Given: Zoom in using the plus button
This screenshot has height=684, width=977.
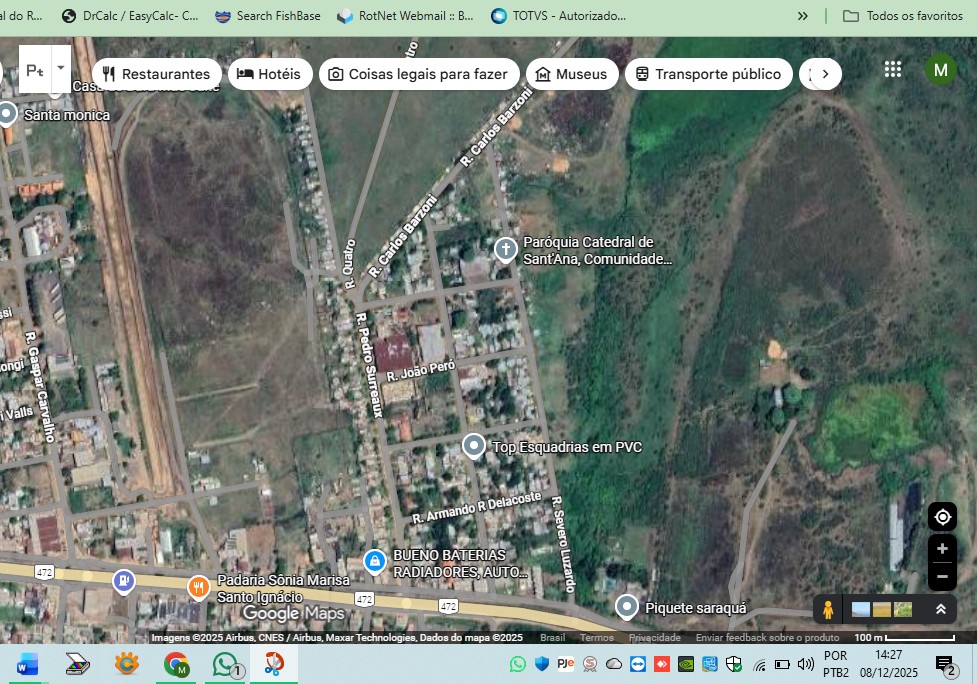Looking at the screenshot, I should click(x=942, y=549).
